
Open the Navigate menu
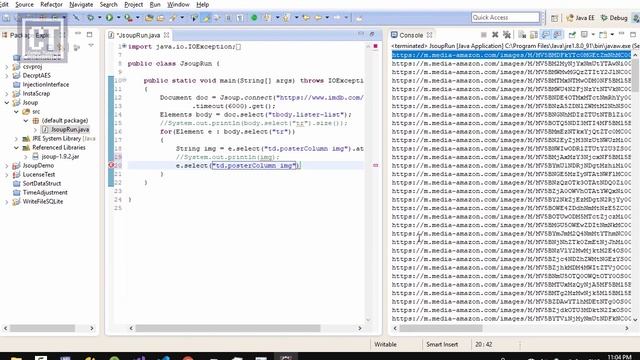[81, 4]
